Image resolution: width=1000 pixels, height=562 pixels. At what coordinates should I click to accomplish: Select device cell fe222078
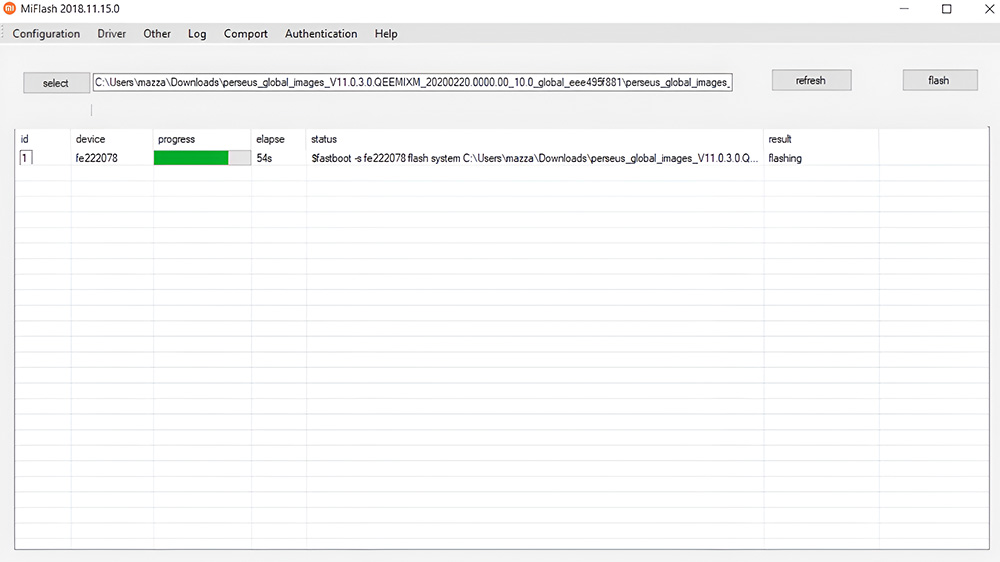tap(96, 158)
